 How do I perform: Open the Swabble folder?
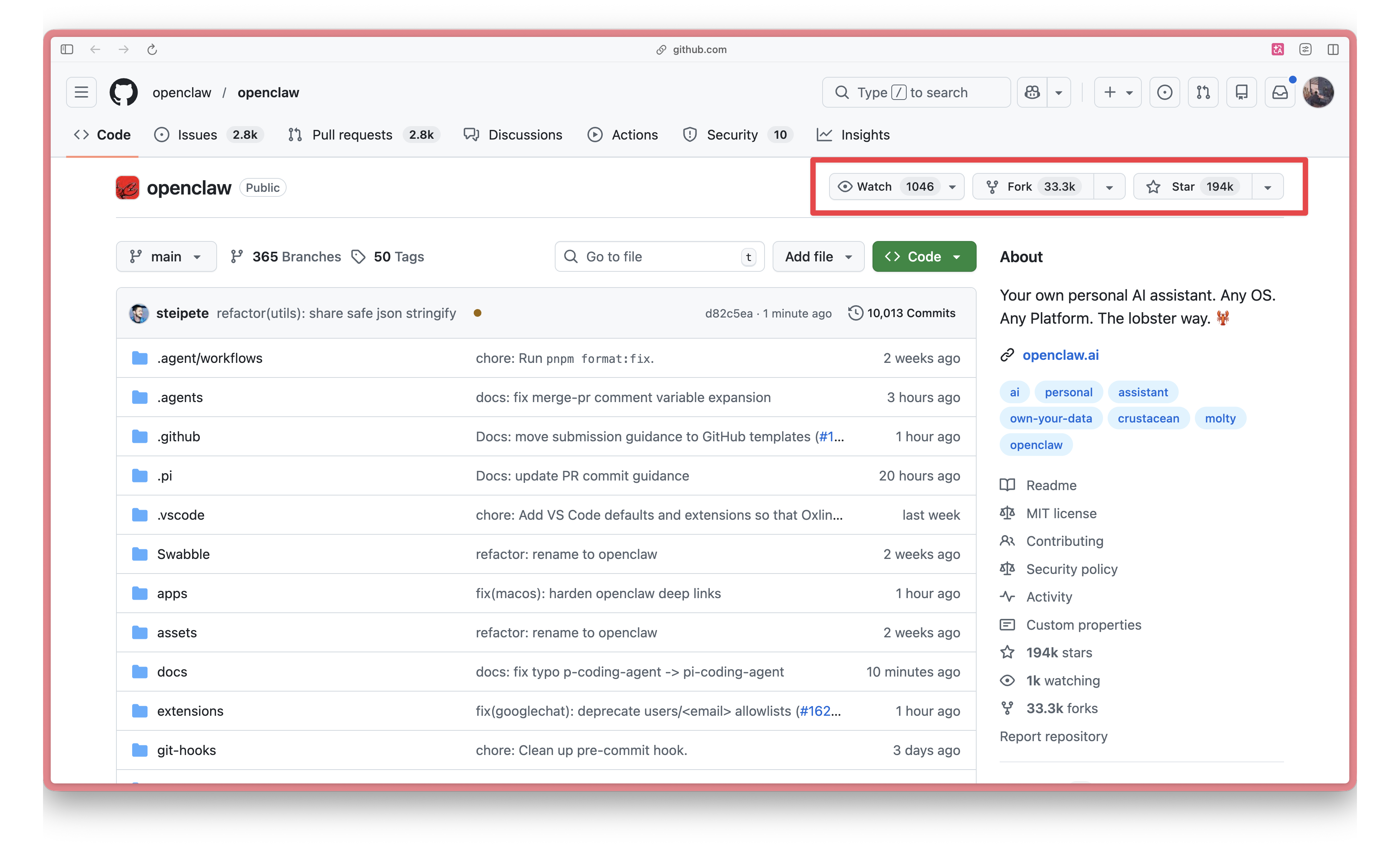pyautogui.click(x=183, y=554)
